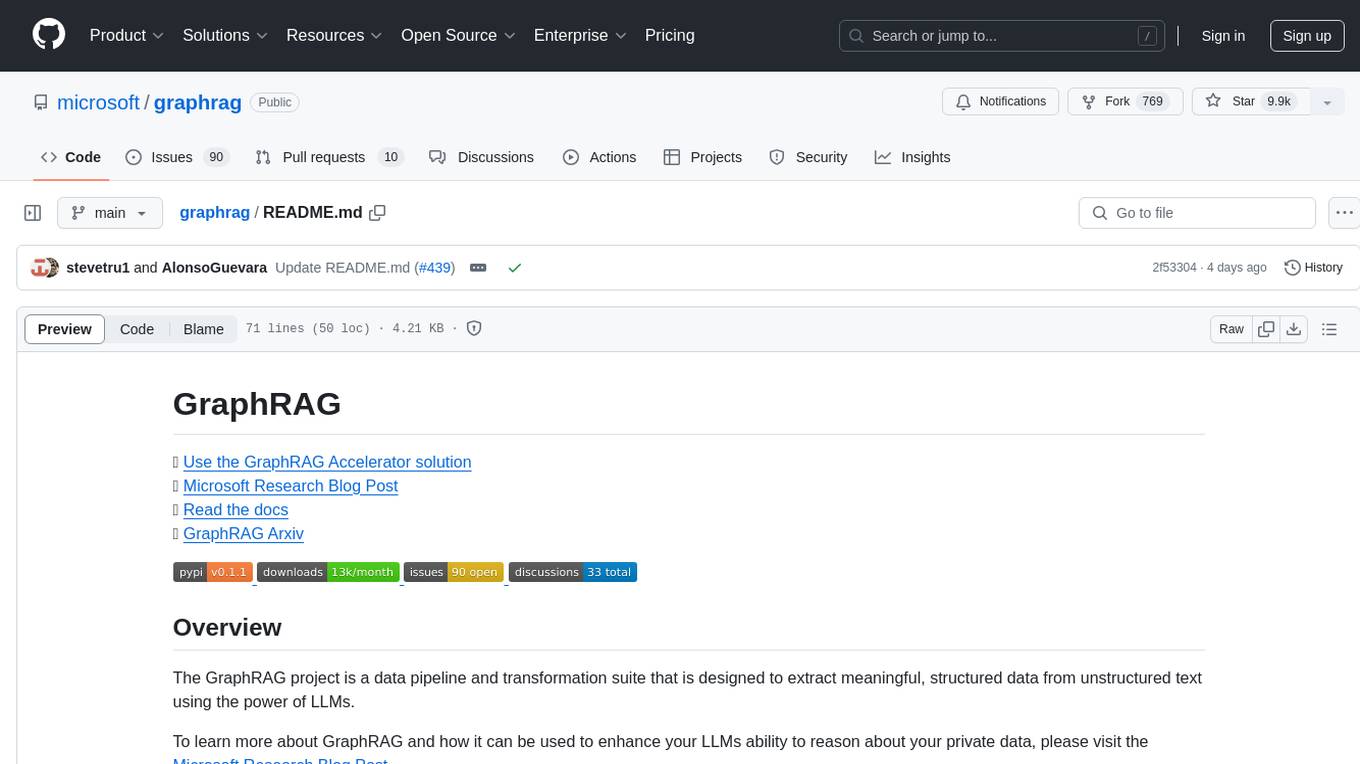Go to the GitHub homepage logo
This screenshot has width=1360, height=764.
[x=49, y=35]
